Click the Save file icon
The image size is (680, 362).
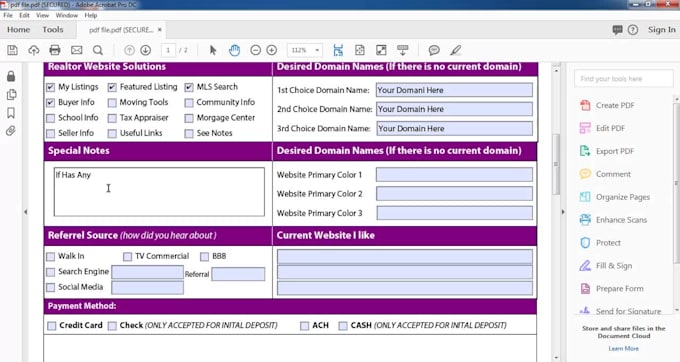pyautogui.click(x=13, y=50)
